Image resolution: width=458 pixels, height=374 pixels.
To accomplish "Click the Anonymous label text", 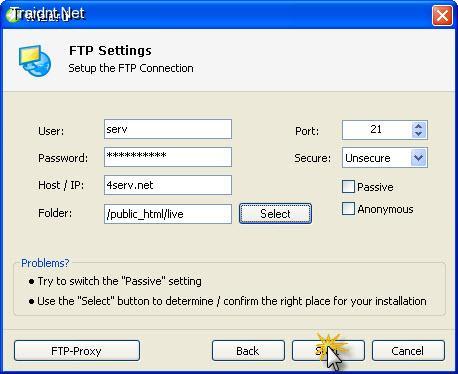I will tap(385, 209).
